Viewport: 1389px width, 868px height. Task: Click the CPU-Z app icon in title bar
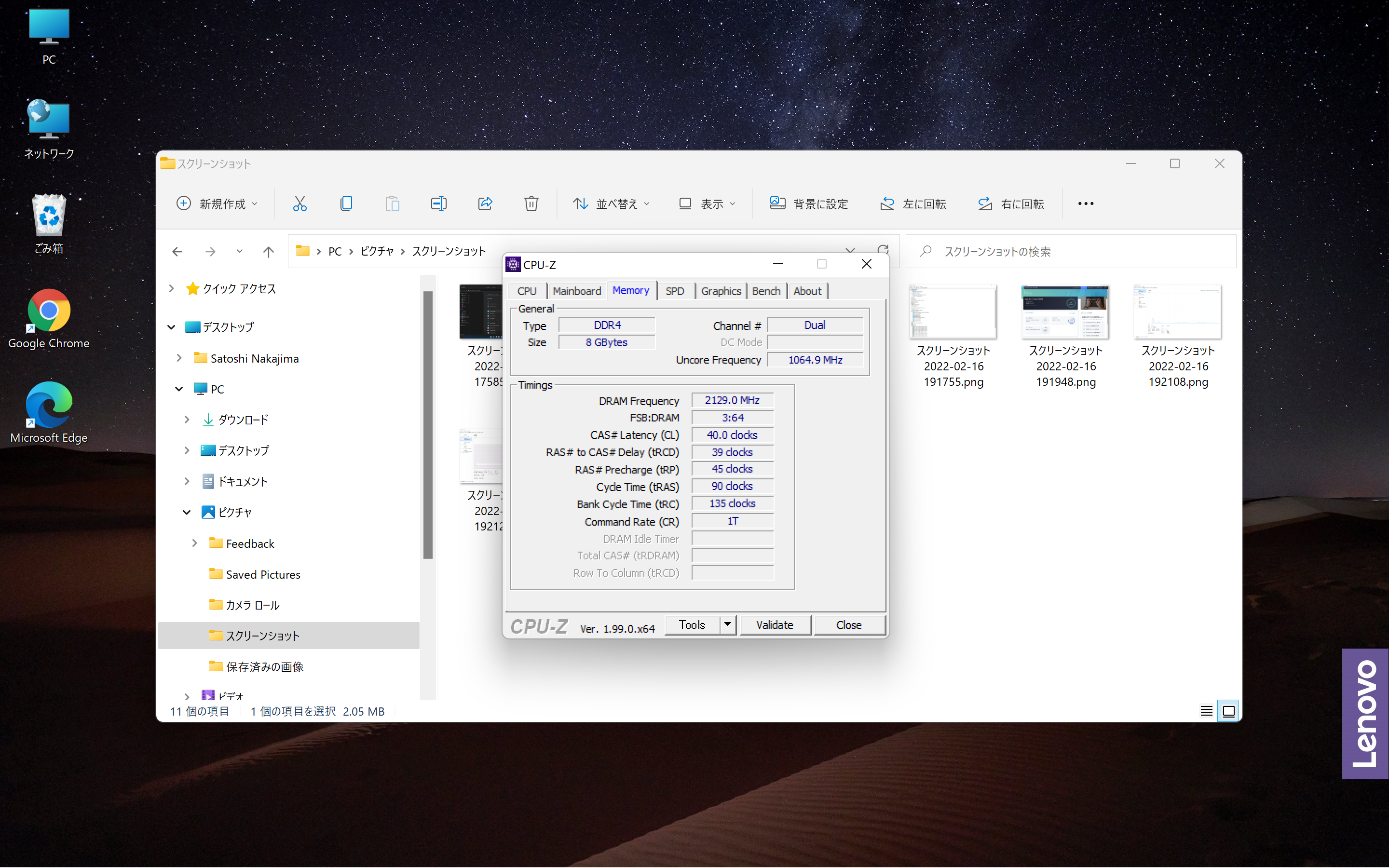point(513,264)
